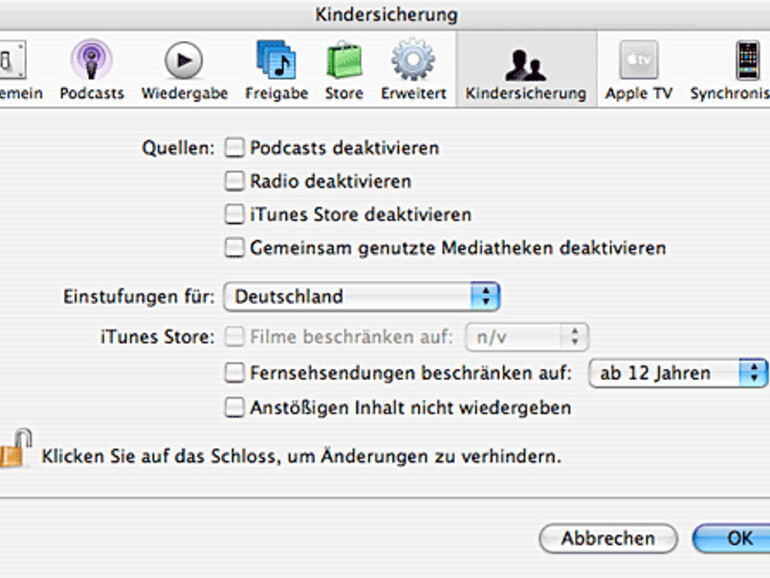Open the ab 12 Jahren dropdown

point(678,373)
